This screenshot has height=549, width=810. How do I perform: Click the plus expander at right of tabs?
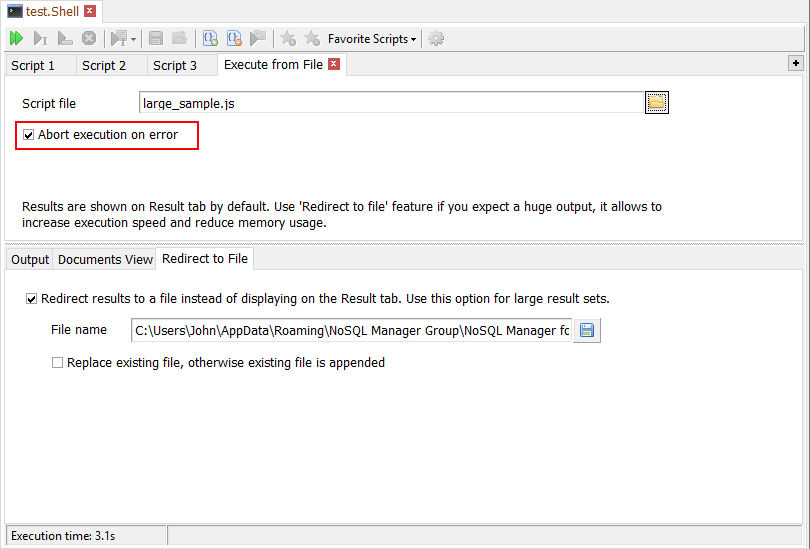pos(796,63)
